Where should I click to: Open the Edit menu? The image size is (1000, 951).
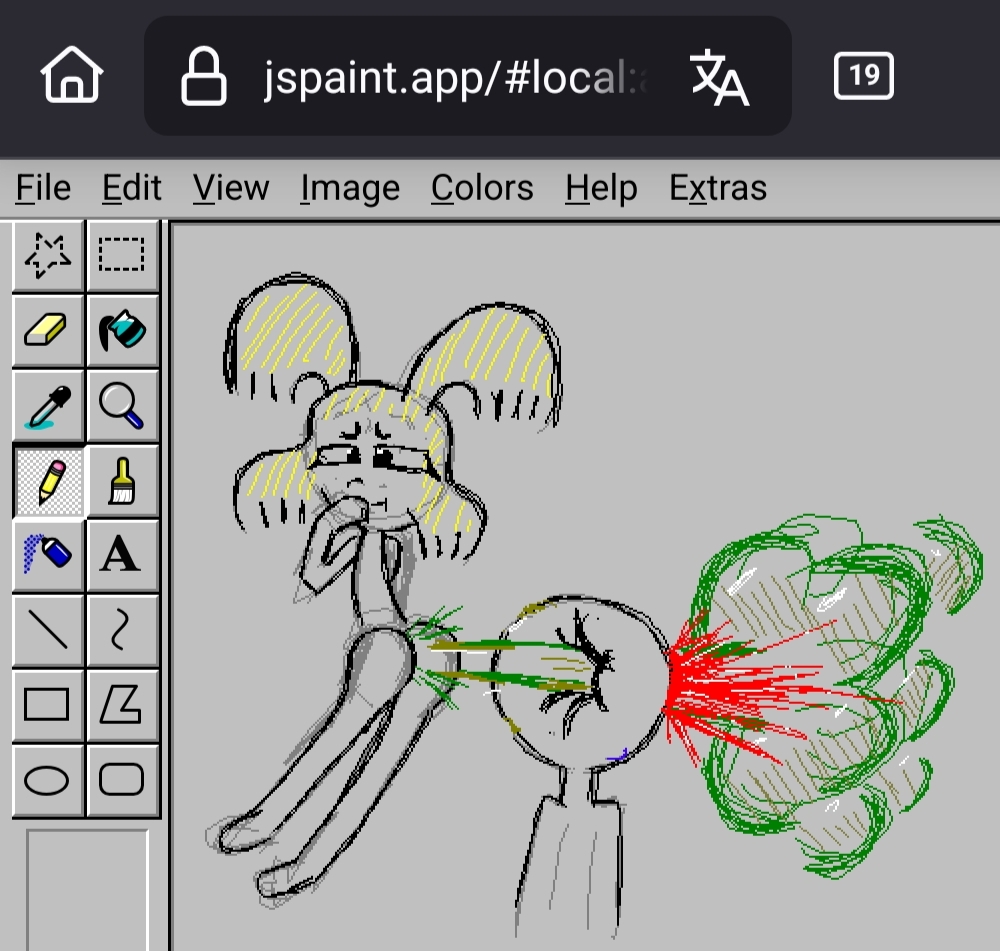click(132, 188)
